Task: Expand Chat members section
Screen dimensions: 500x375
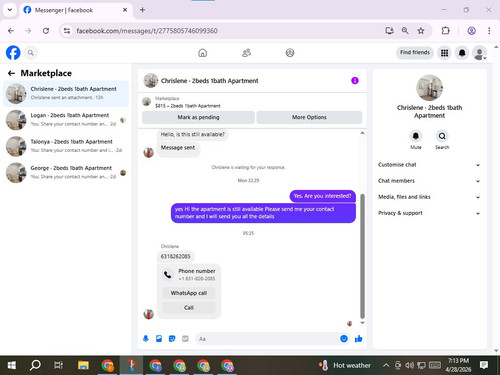Action: tap(429, 181)
